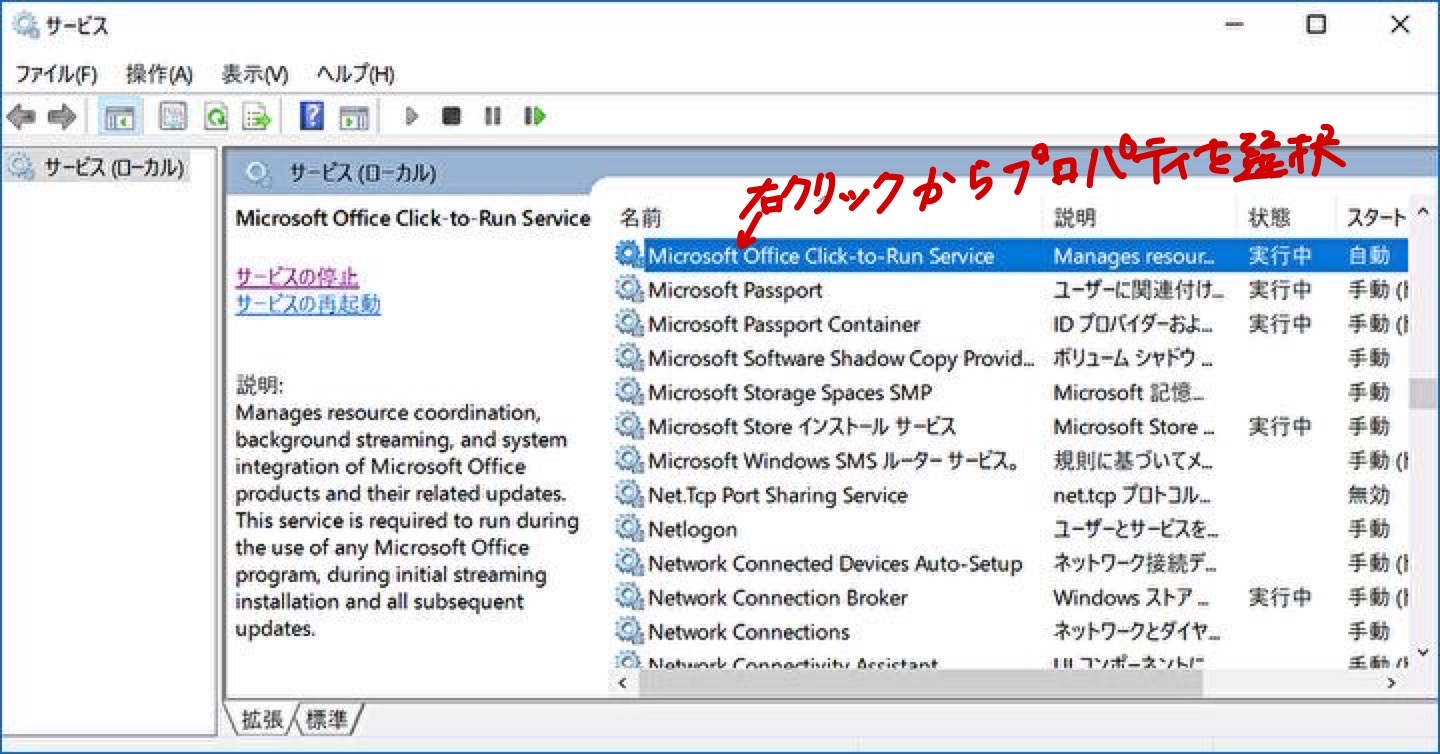The width and height of the screenshot is (1440, 754).
Task: Open the ファイル(F) menu
Action: point(56,74)
